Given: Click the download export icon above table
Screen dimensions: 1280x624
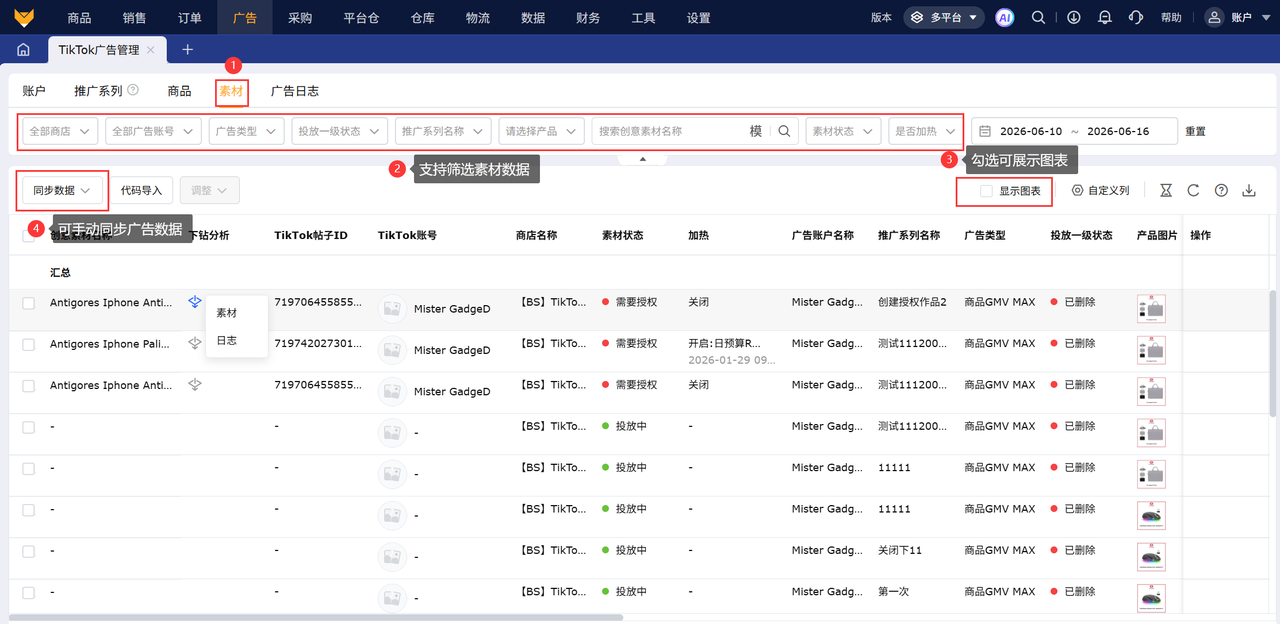Looking at the screenshot, I should click(1249, 190).
